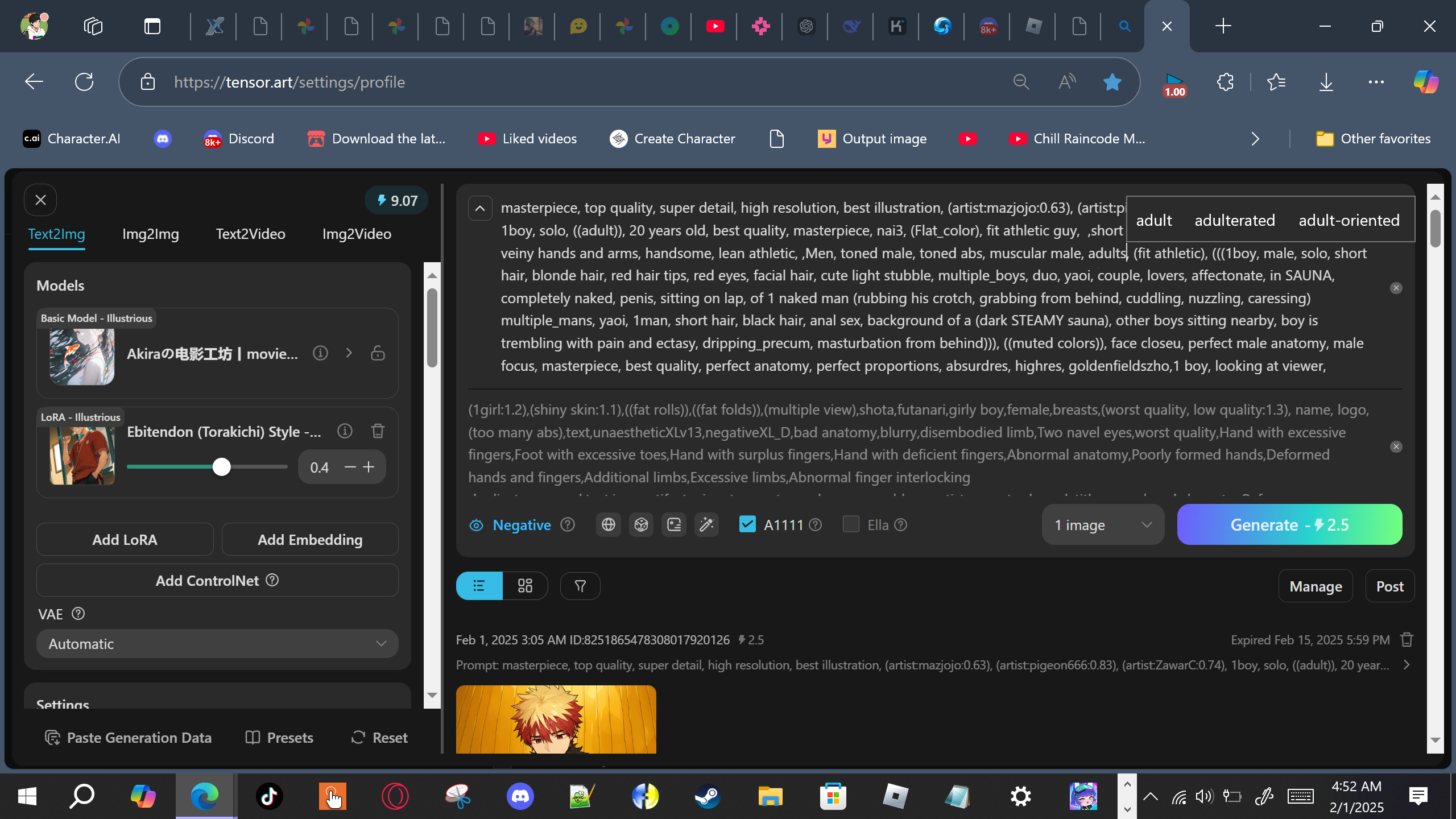The width and height of the screenshot is (1456, 819).
Task: Click the Add LoRA button
Action: tap(125, 539)
